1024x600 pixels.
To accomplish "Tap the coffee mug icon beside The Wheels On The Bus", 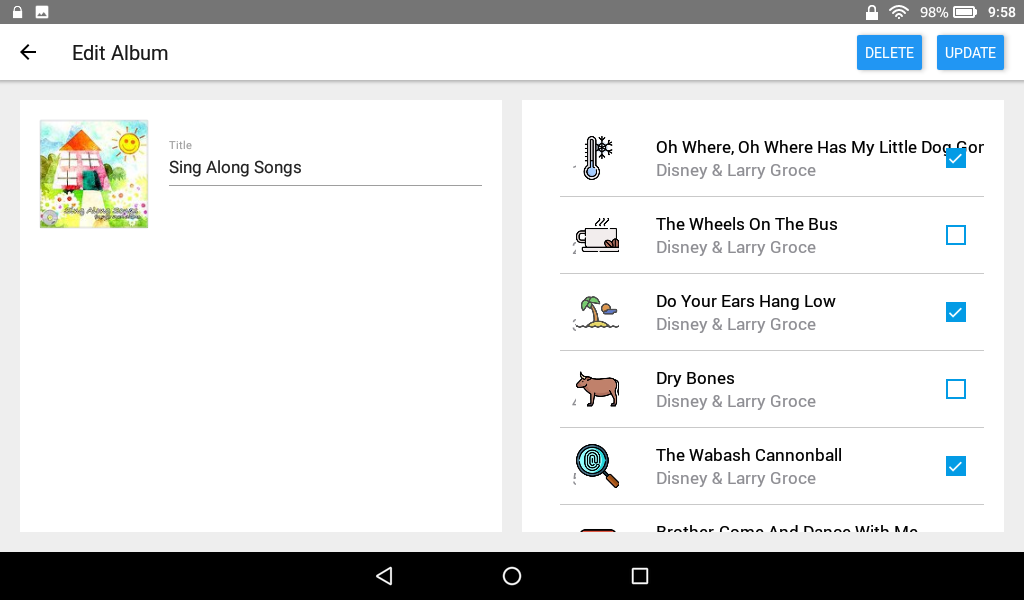I will (x=594, y=235).
